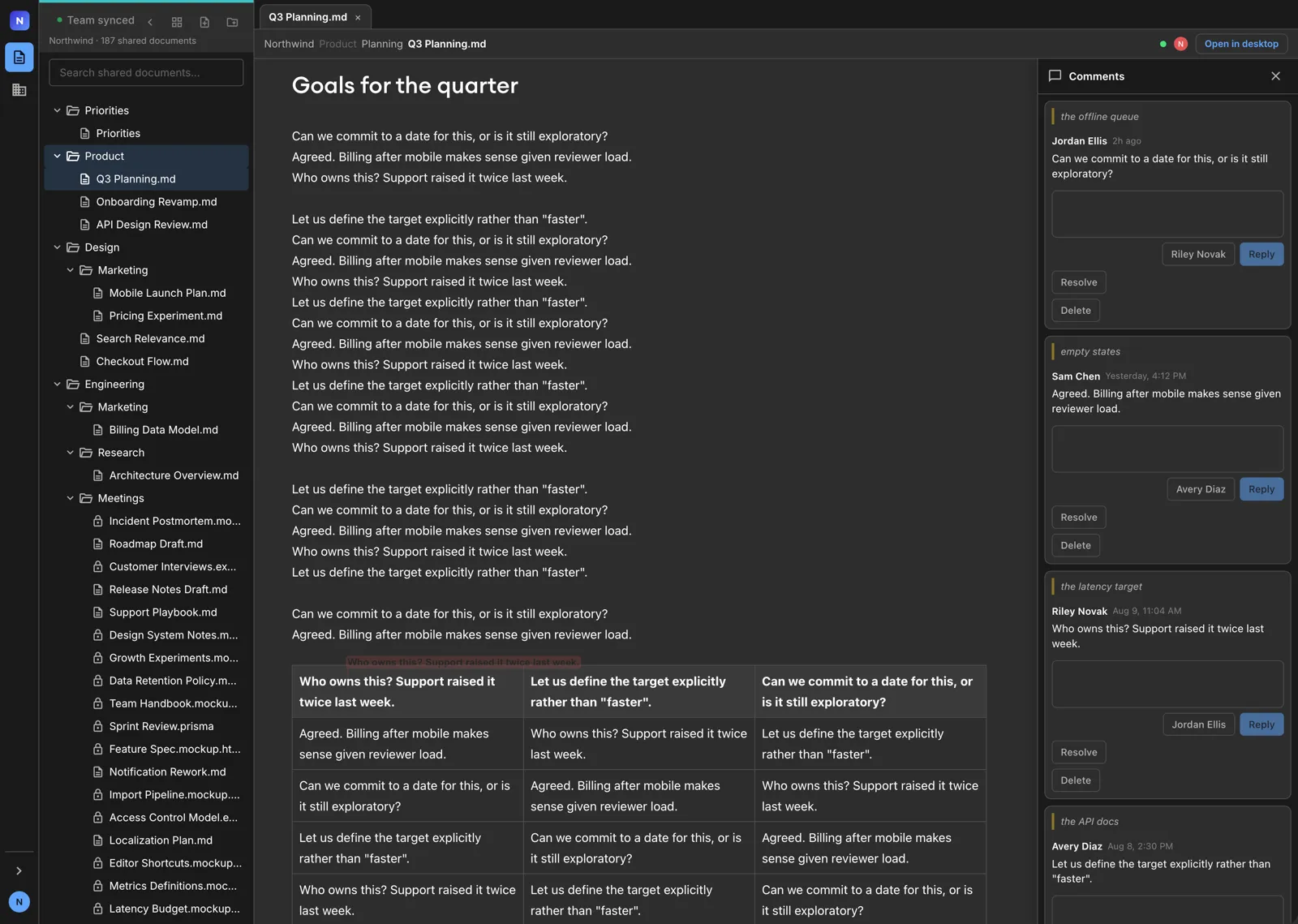This screenshot has width=1298, height=924.
Task: Click the lock icon of Design System Notes
Action: point(97,635)
